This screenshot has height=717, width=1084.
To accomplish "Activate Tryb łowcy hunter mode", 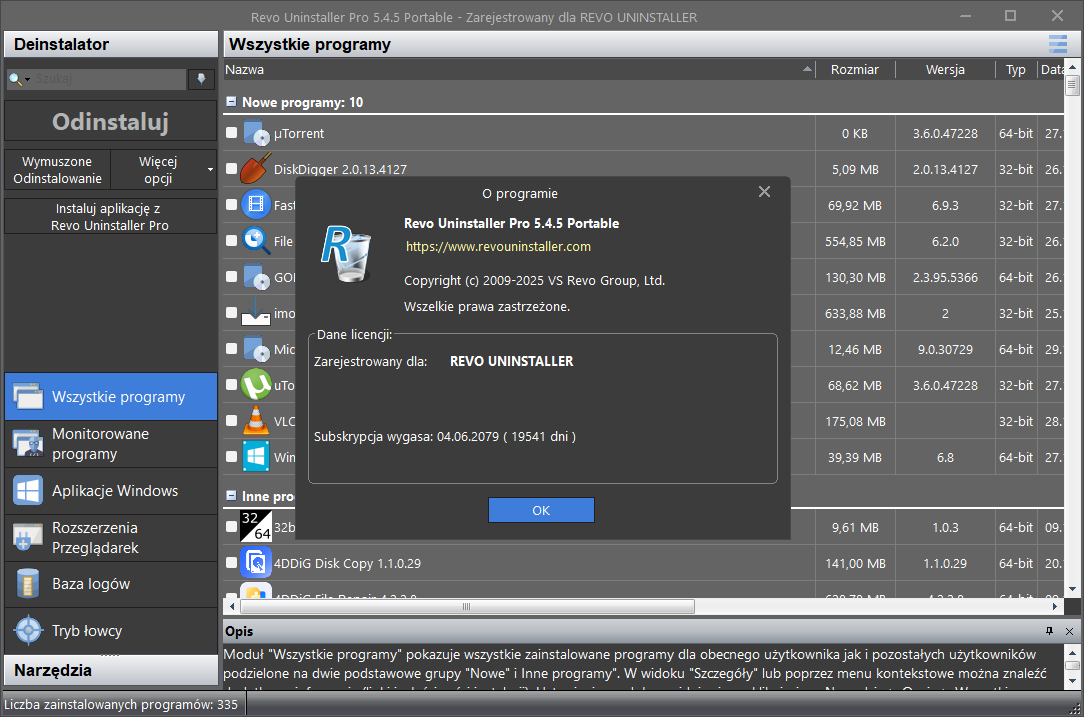I will [x=111, y=631].
